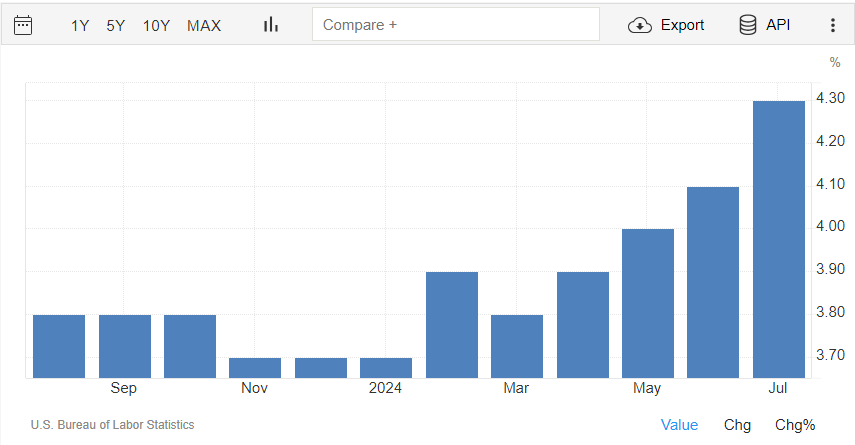Click the Mar x-axis label
Image resolution: width=855 pixels, height=445 pixels.
[516, 388]
